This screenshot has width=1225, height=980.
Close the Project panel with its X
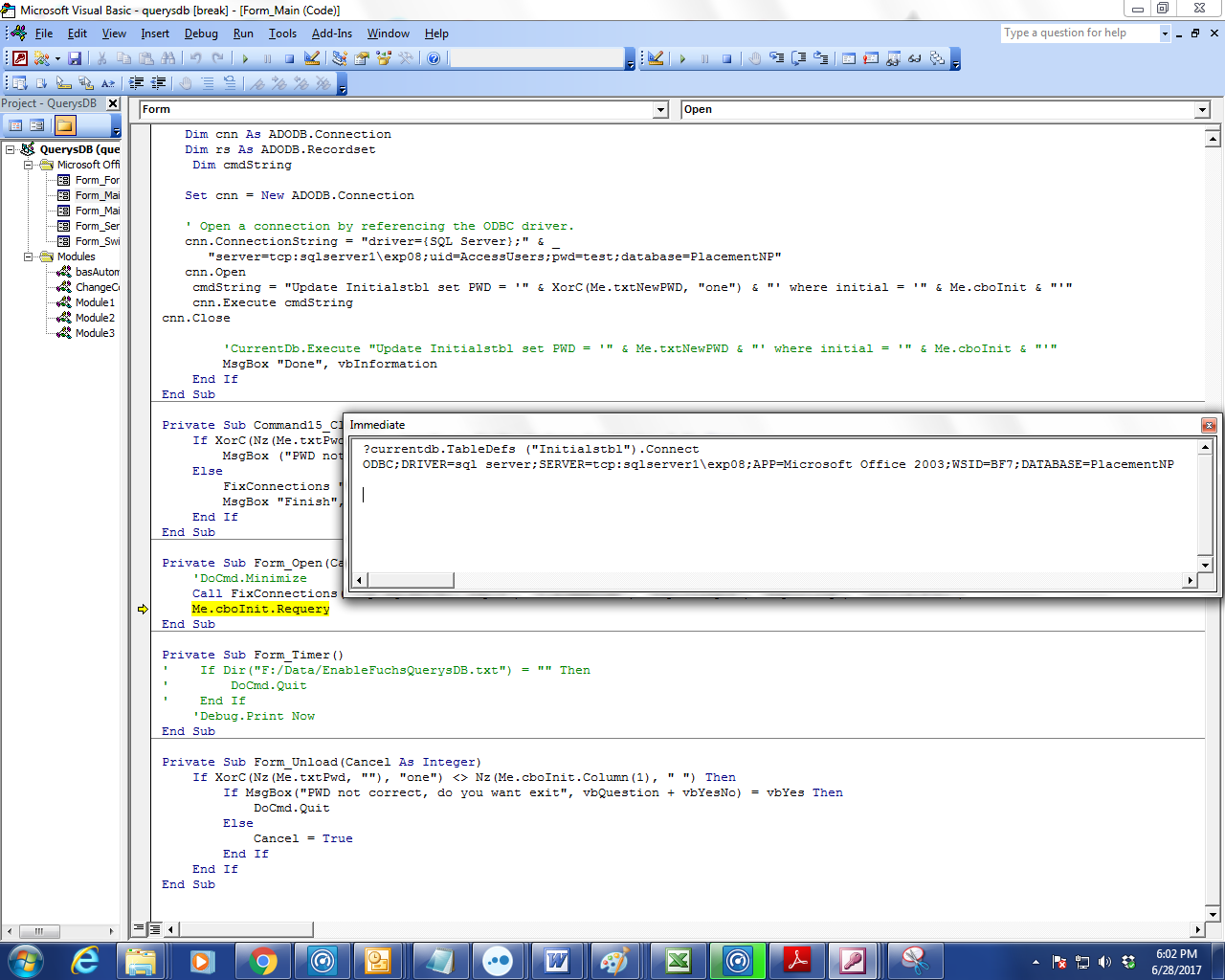pyautogui.click(x=113, y=103)
